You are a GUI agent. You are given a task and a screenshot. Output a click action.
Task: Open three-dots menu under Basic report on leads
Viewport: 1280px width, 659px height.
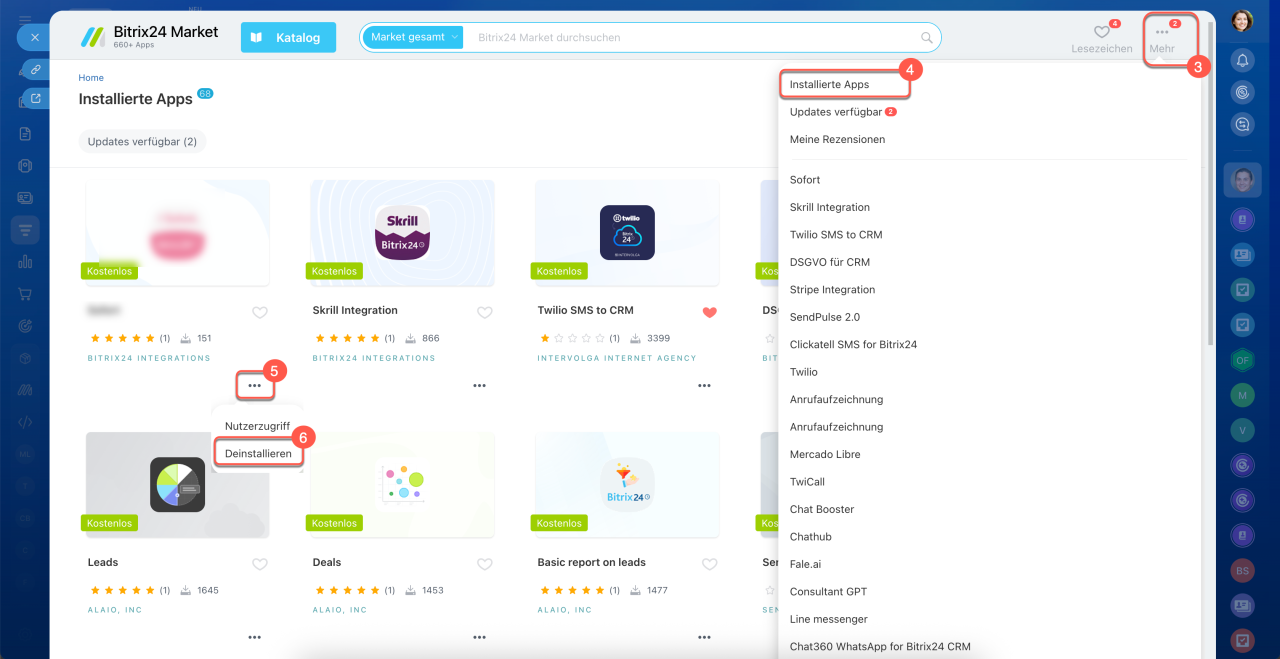[705, 637]
